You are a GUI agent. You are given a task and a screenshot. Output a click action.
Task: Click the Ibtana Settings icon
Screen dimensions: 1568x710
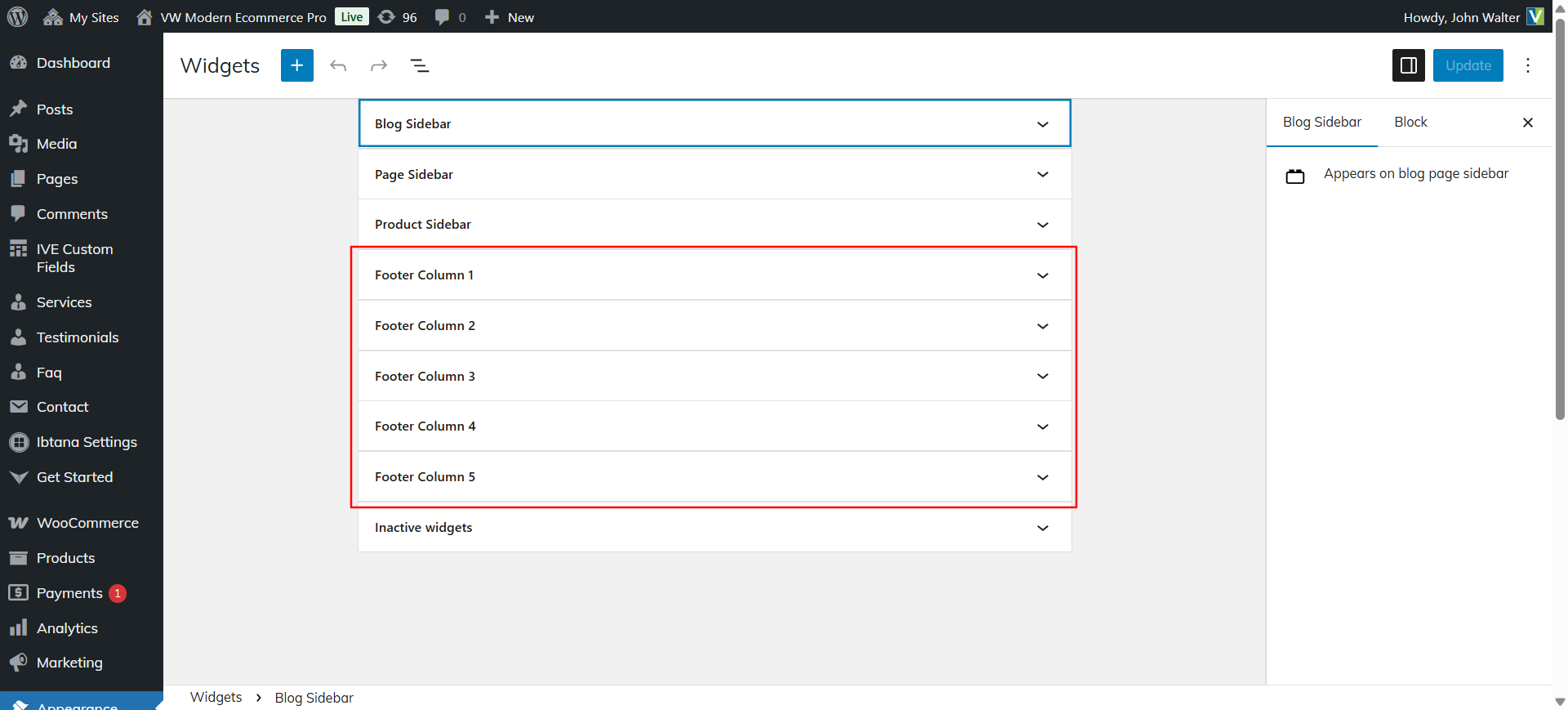(18, 442)
